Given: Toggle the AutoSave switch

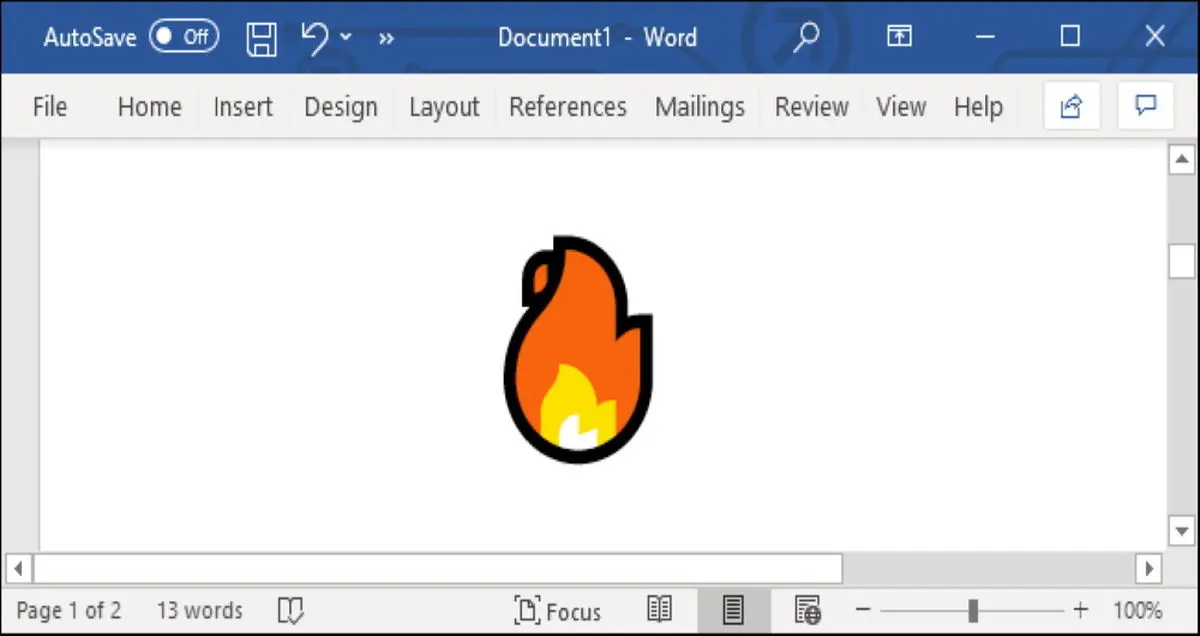Looking at the screenshot, I should [185, 38].
